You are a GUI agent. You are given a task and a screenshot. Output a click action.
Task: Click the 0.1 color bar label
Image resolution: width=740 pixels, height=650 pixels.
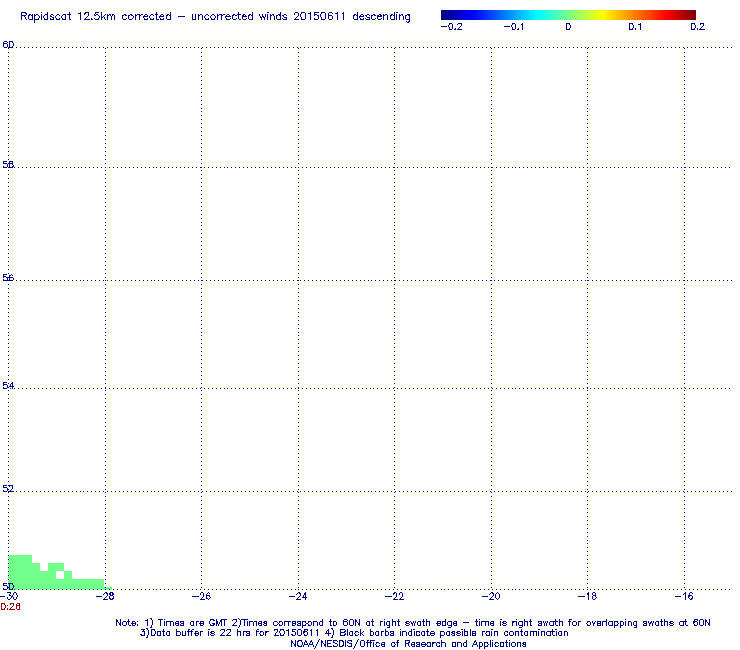point(635,27)
